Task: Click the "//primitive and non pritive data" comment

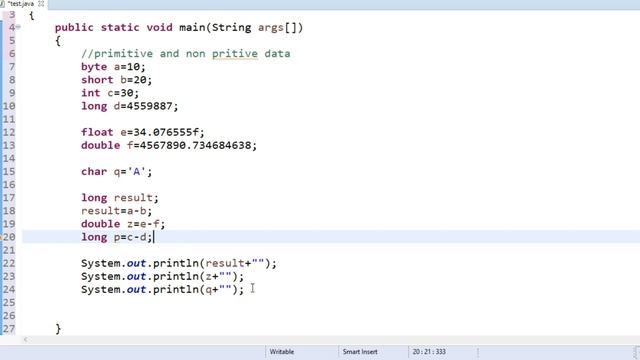Action: click(186, 53)
